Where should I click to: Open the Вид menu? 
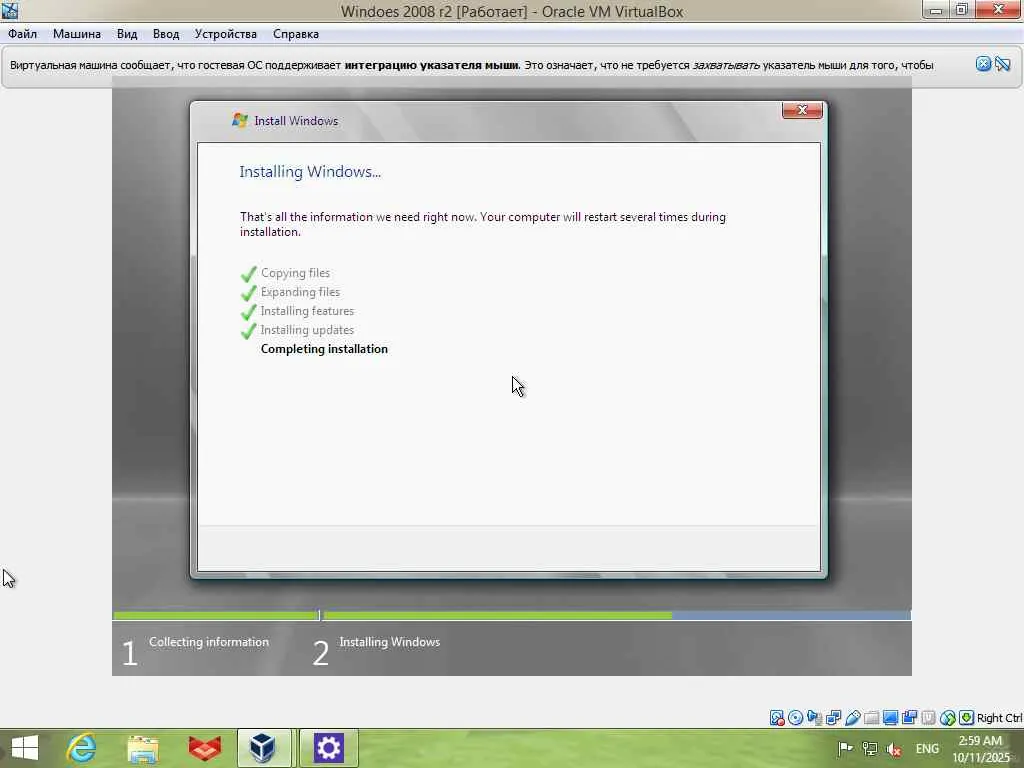(x=127, y=34)
